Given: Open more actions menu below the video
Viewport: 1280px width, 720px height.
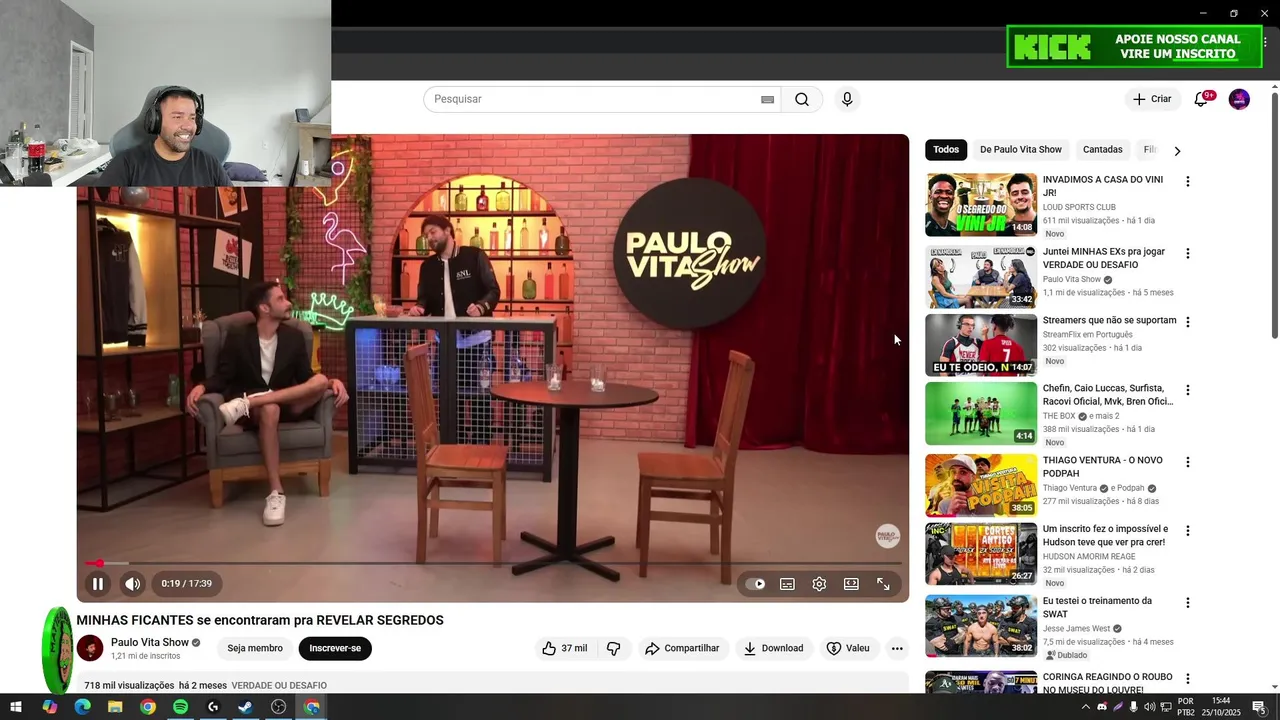Looking at the screenshot, I should [897, 648].
